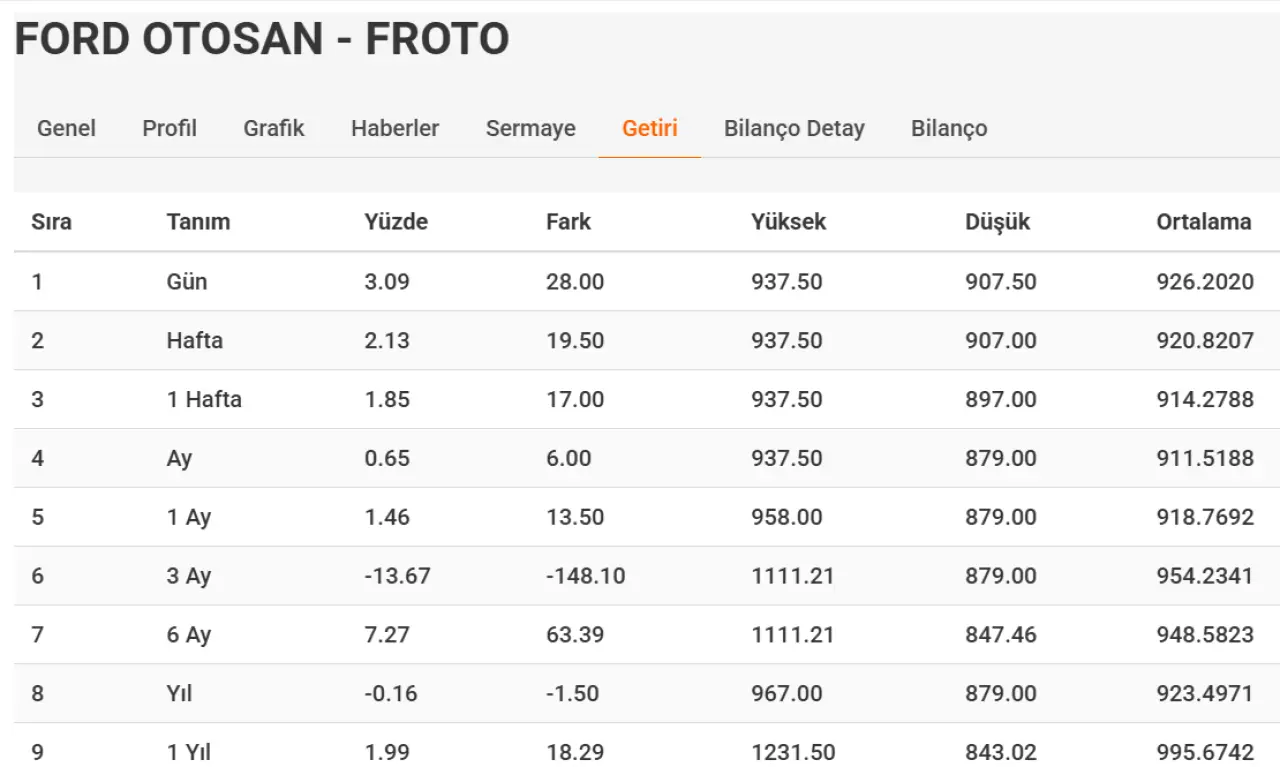Switch to the Profil tab
This screenshot has height=767, width=1280.
point(169,128)
